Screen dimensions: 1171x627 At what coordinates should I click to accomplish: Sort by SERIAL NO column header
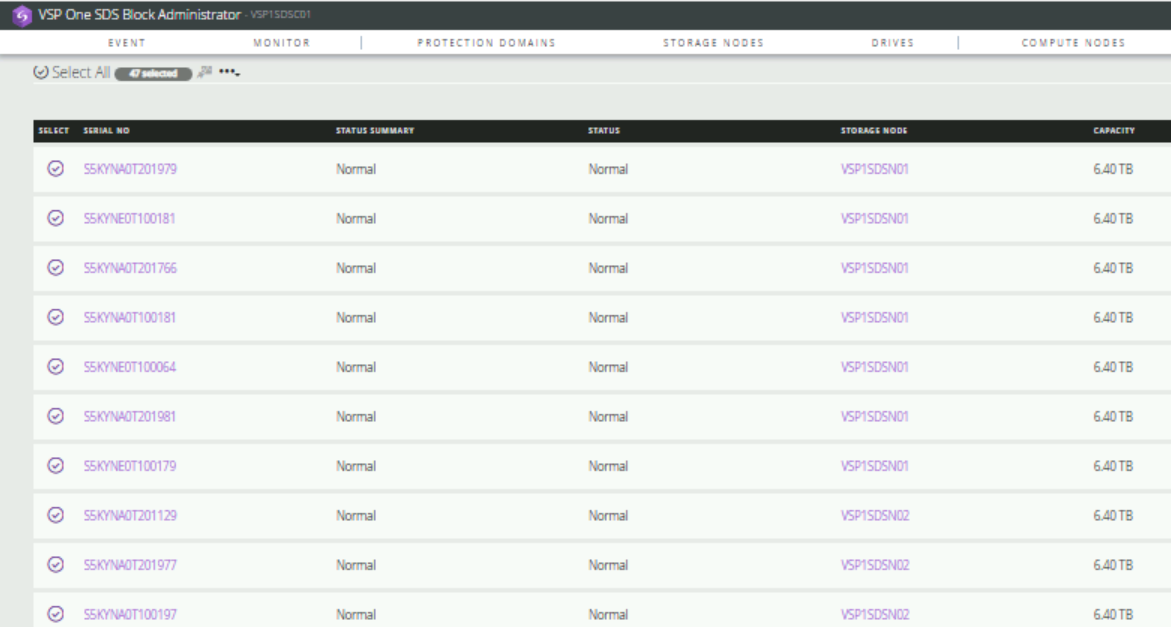point(106,131)
